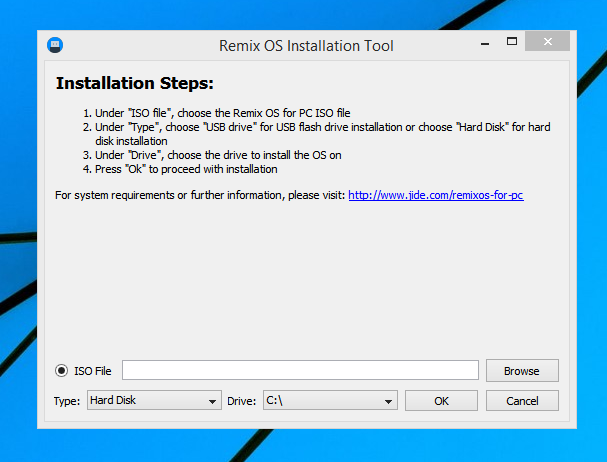The image size is (607, 462).
Task: Expand the Type dropdown showing Hard Disk
Action: pyautogui.click(x=154, y=400)
